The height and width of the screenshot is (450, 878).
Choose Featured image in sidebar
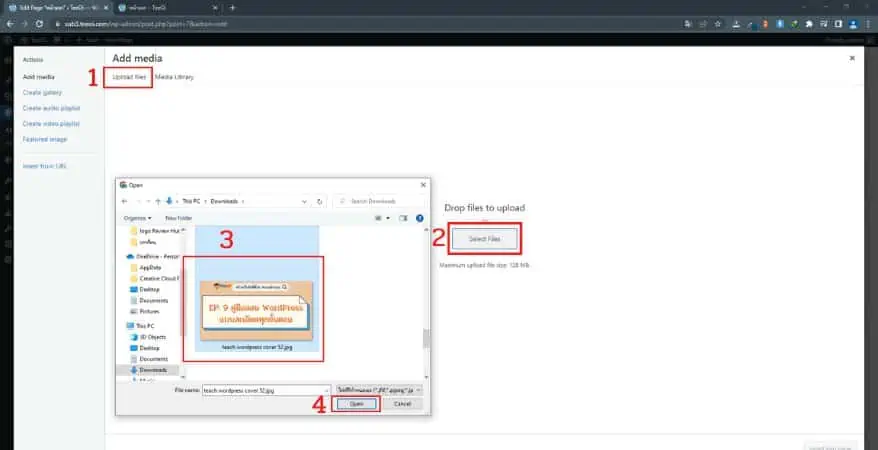coord(45,139)
